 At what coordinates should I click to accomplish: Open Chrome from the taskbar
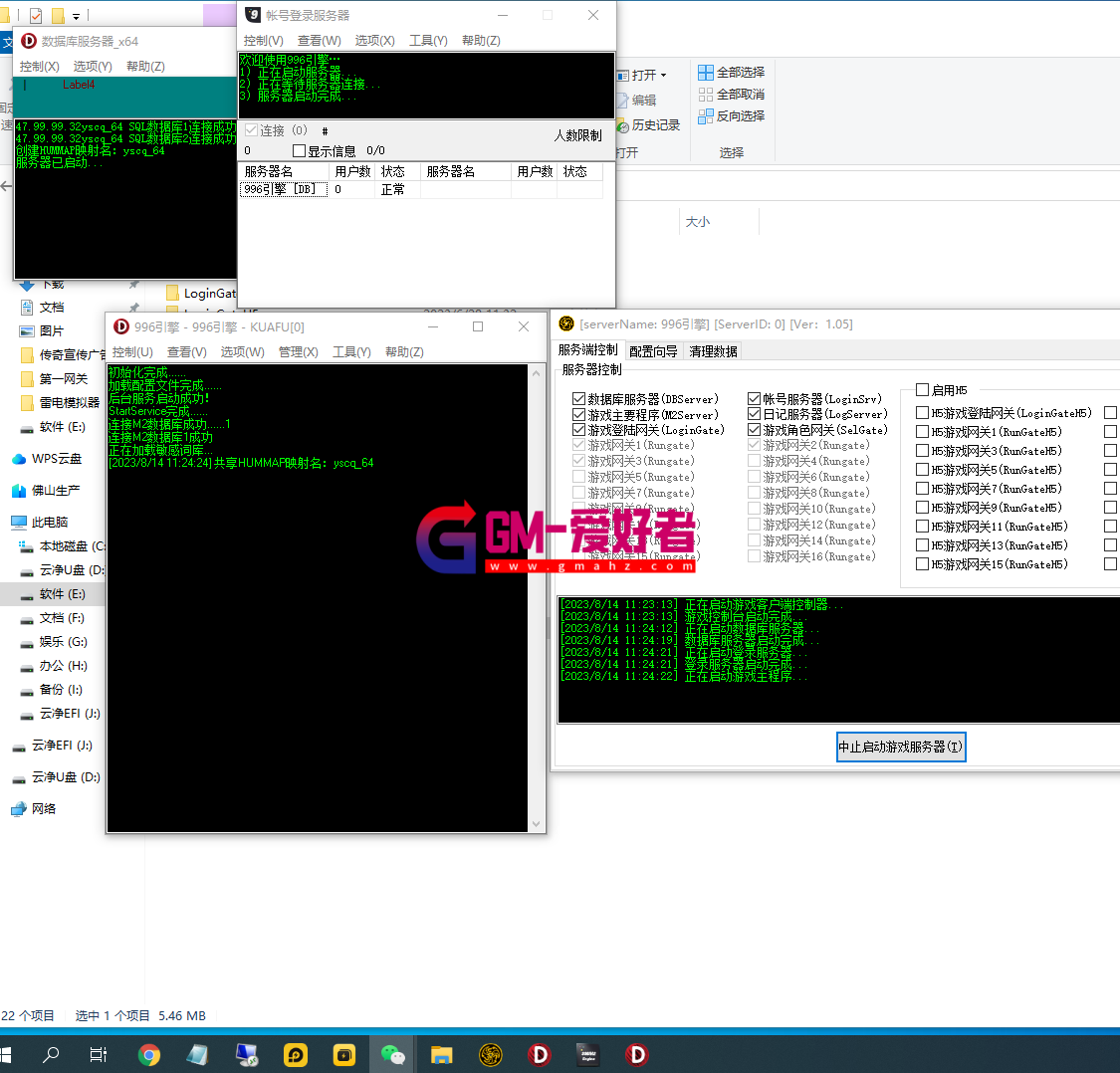point(148,1054)
